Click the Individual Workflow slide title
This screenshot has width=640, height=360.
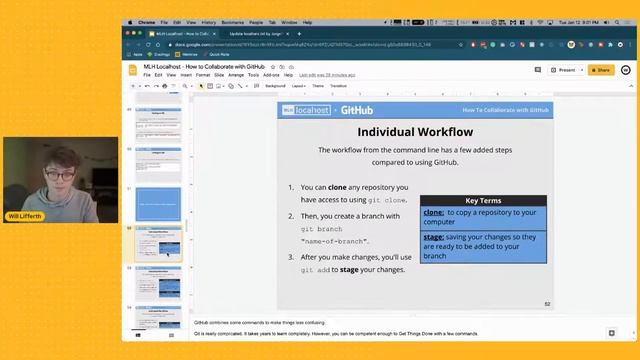pos(415,132)
